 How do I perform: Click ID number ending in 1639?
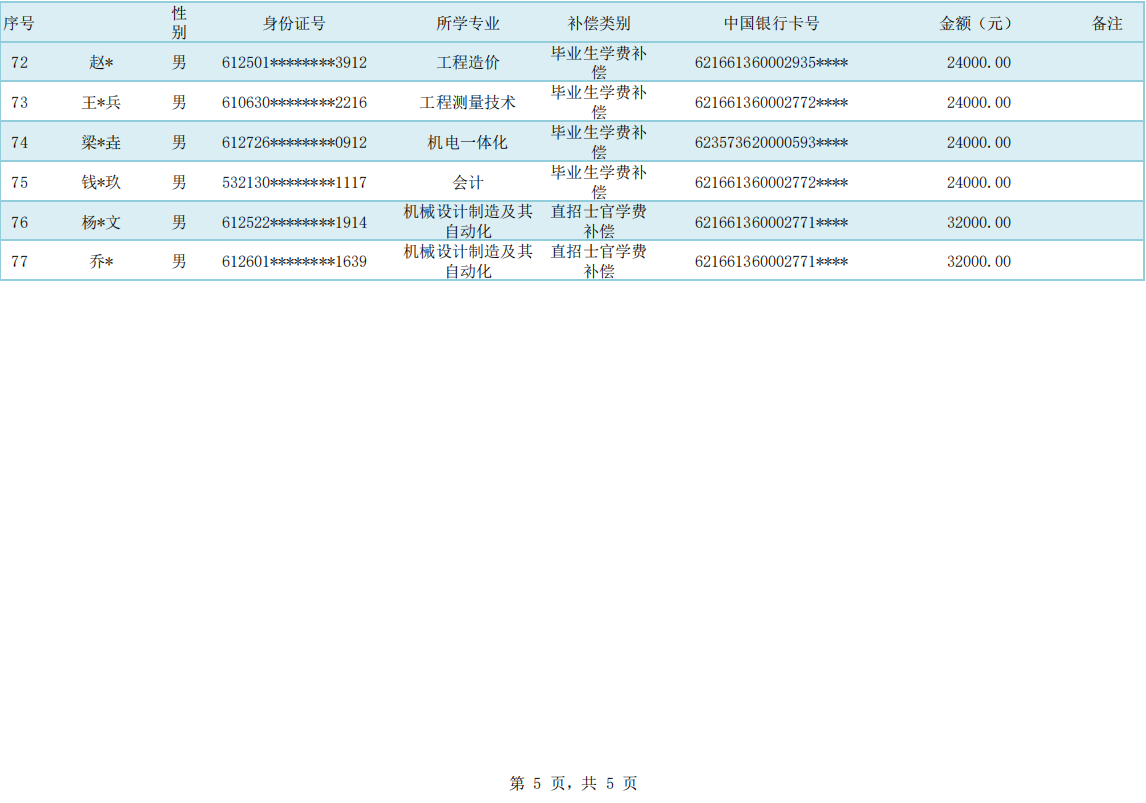click(x=294, y=262)
